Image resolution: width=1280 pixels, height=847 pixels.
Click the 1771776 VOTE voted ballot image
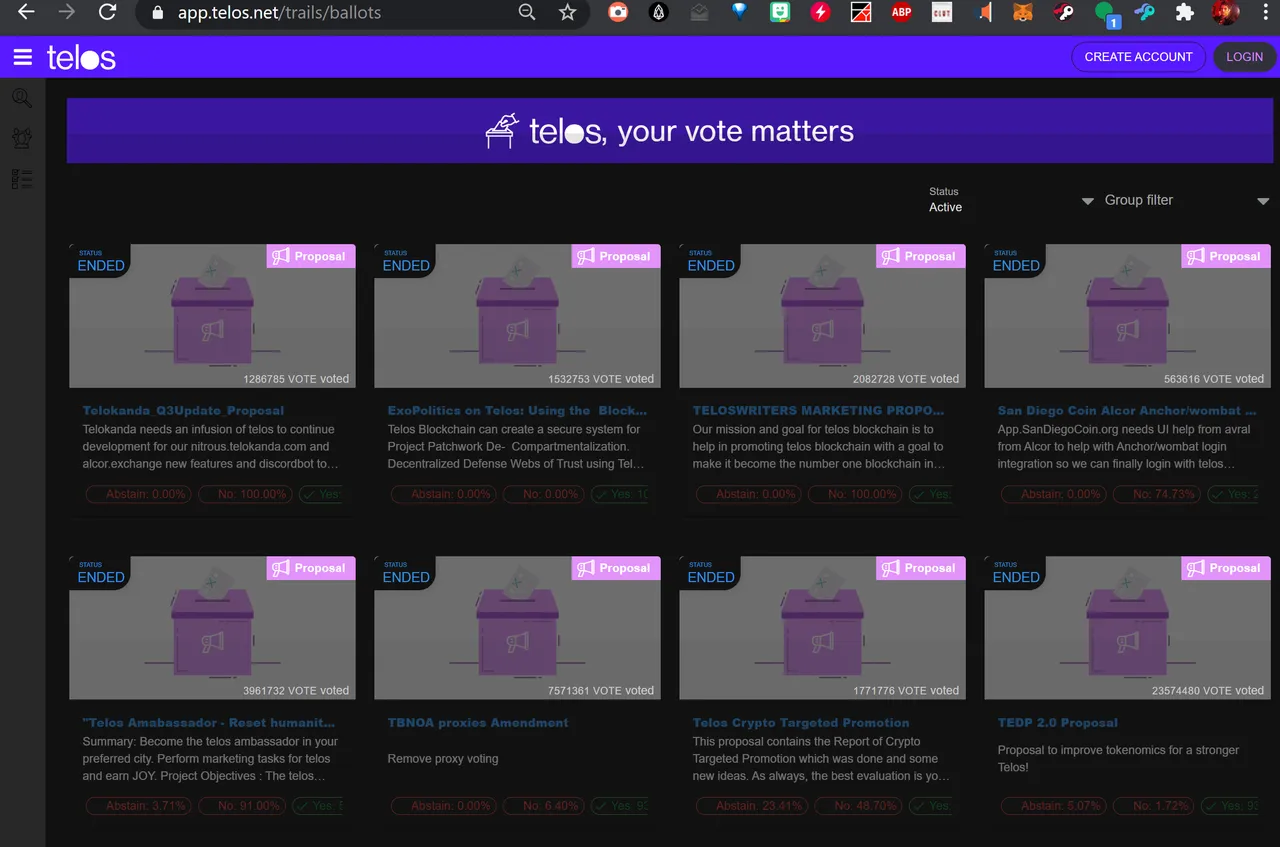coord(822,628)
